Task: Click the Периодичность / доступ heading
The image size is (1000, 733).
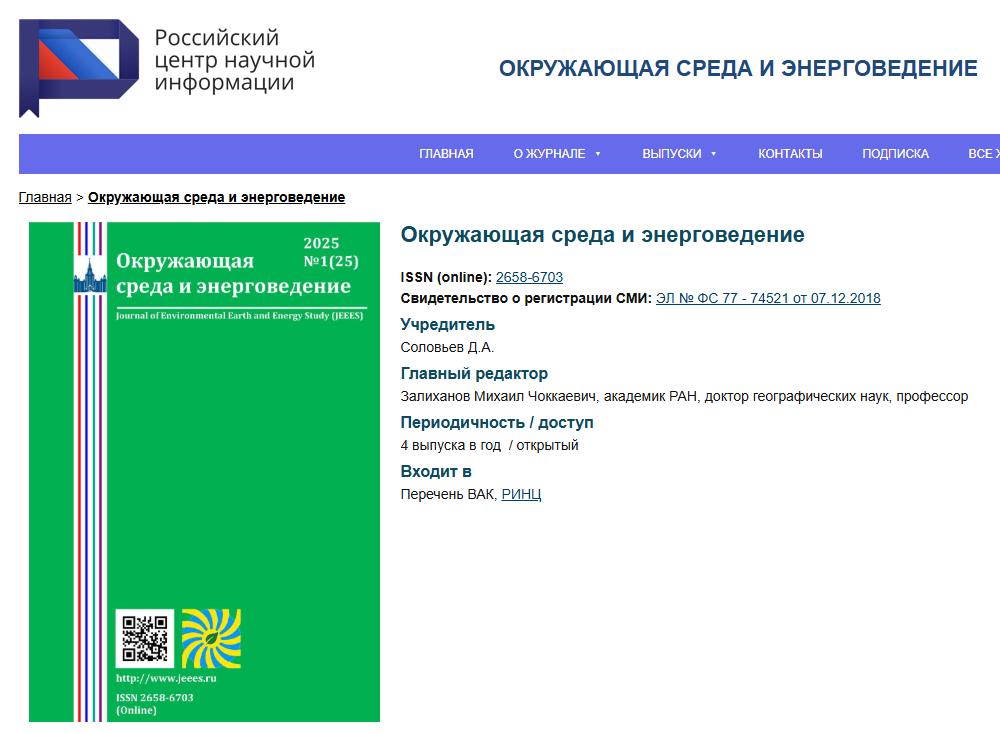Action: coord(497,422)
